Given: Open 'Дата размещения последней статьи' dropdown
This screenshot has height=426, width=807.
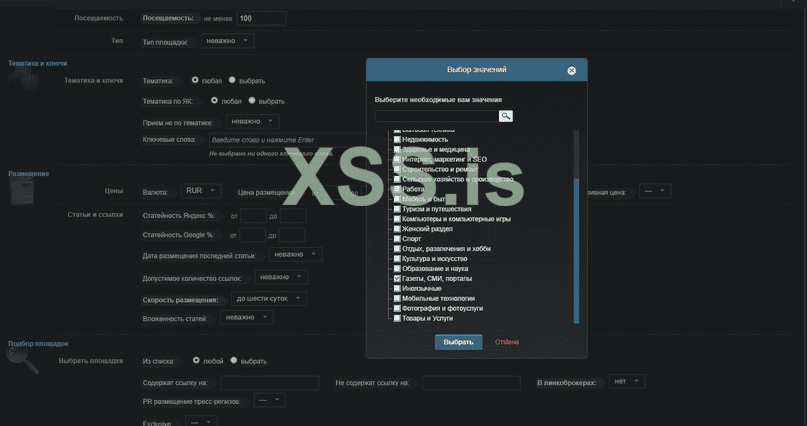Looking at the screenshot, I should tap(295, 254).
